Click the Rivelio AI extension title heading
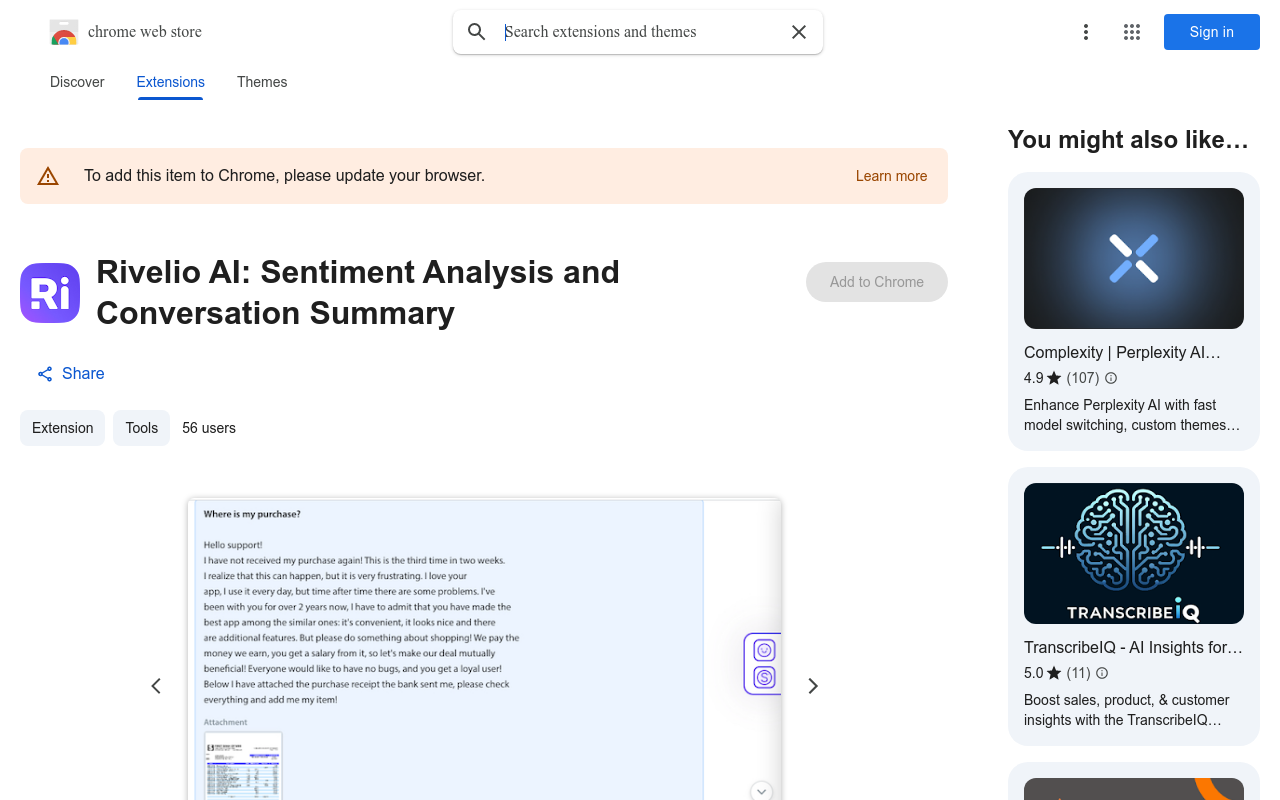 [358, 292]
